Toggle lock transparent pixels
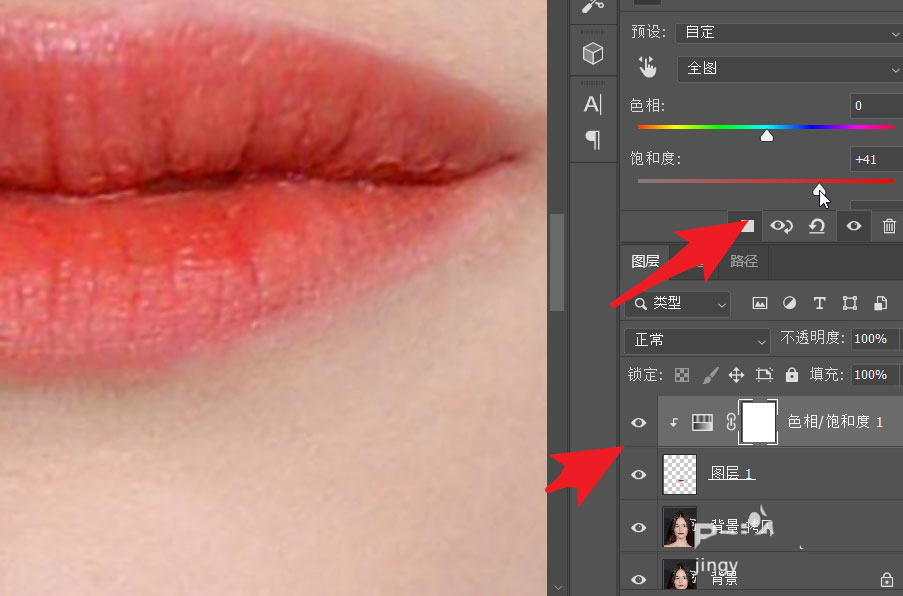 pyautogui.click(x=682, y=375)
